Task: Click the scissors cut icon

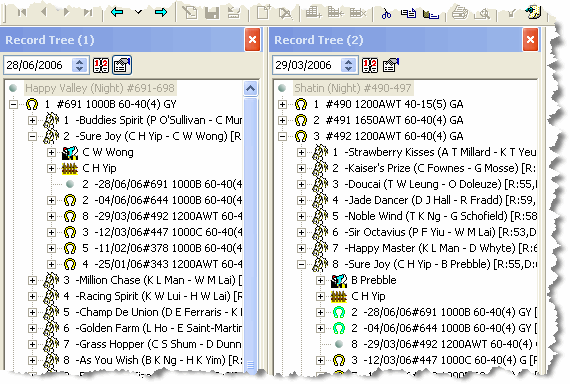Action: (x=386, y=13)
